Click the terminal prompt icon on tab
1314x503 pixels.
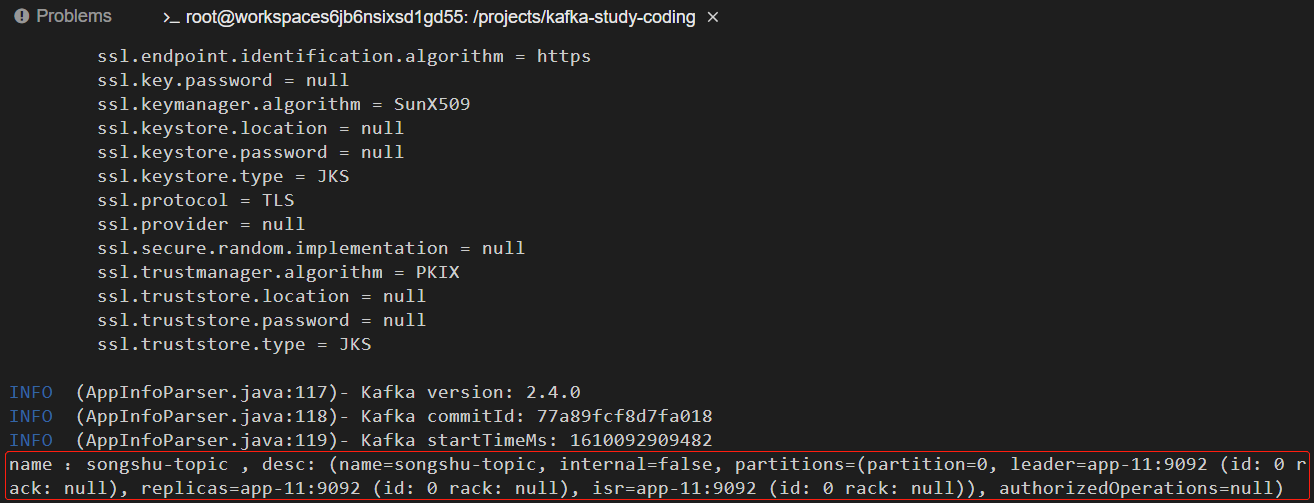(170, 18)
